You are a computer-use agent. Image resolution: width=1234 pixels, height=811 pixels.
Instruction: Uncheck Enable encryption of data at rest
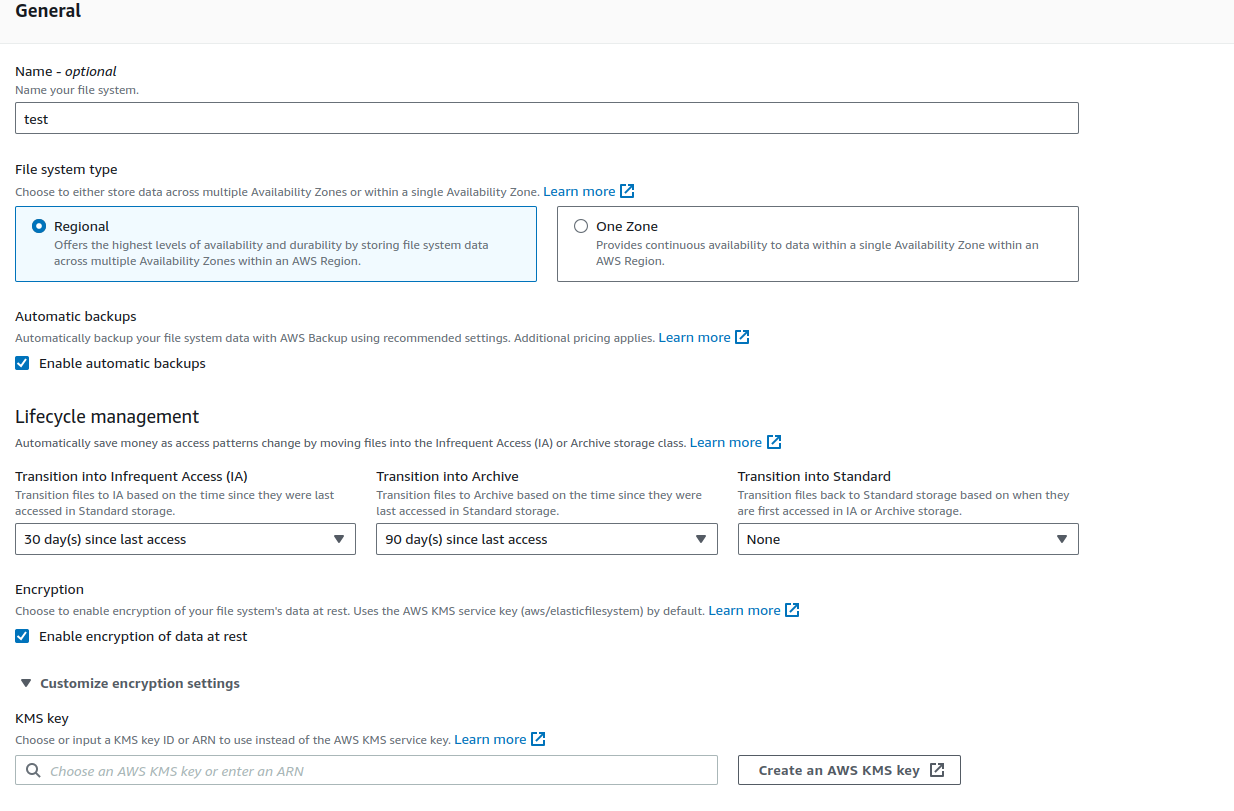tap(21, 636)
